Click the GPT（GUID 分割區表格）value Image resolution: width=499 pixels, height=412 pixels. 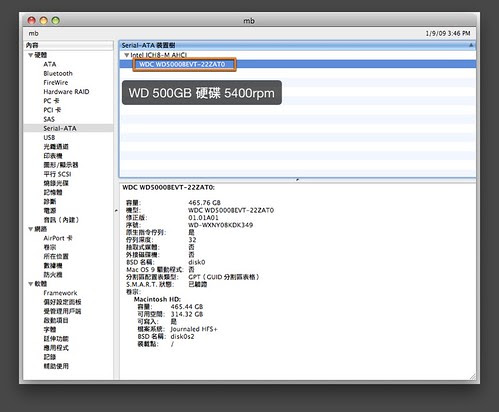tap(224, 277)
